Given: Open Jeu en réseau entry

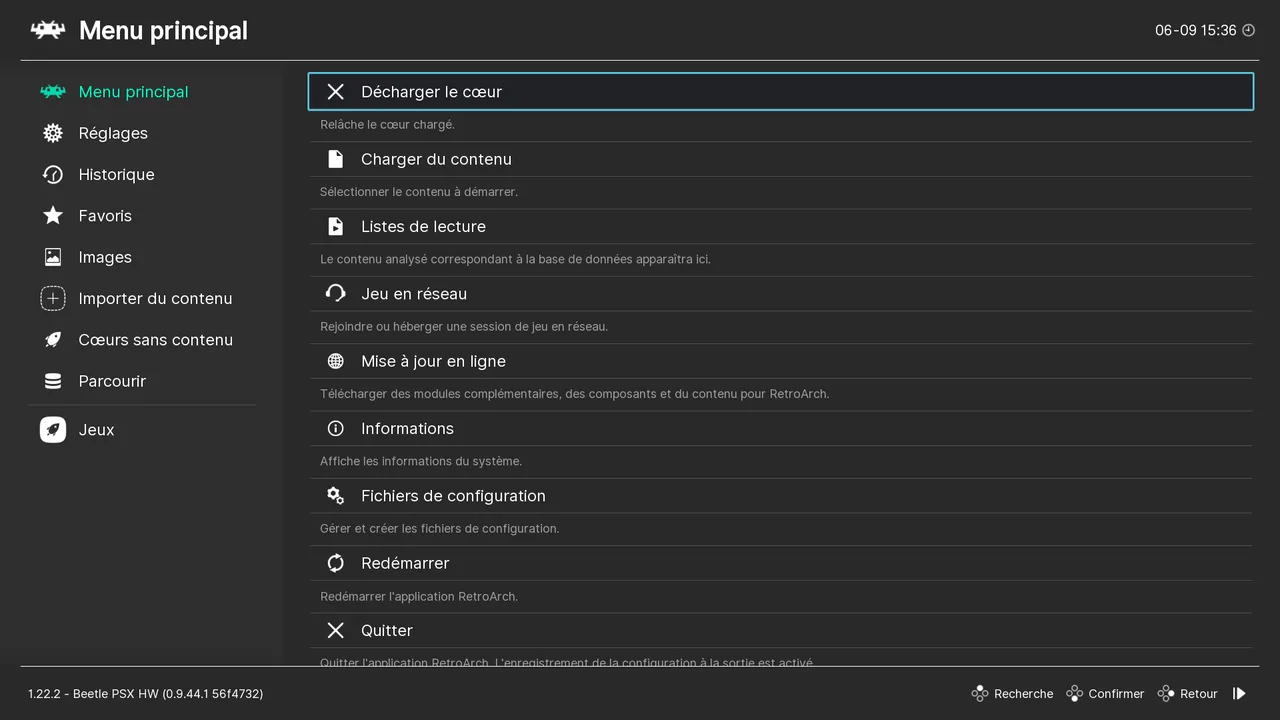Looking at the screenshot, I should click(x=780, y=294).
